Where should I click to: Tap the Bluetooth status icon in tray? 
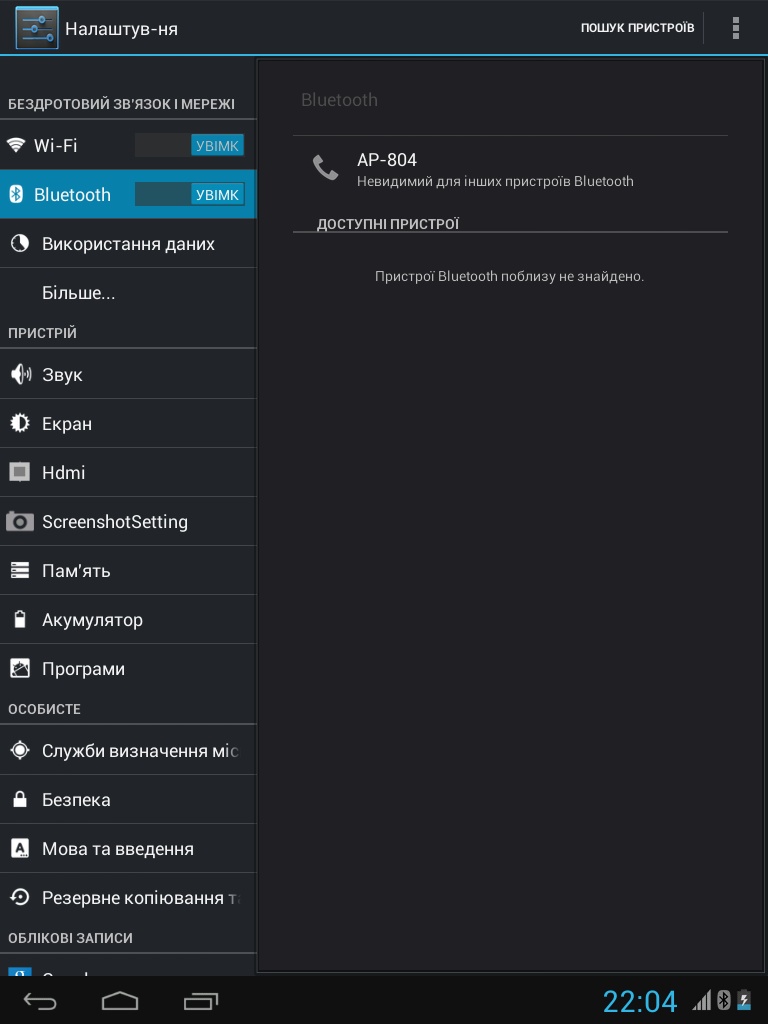(724, 1000)
